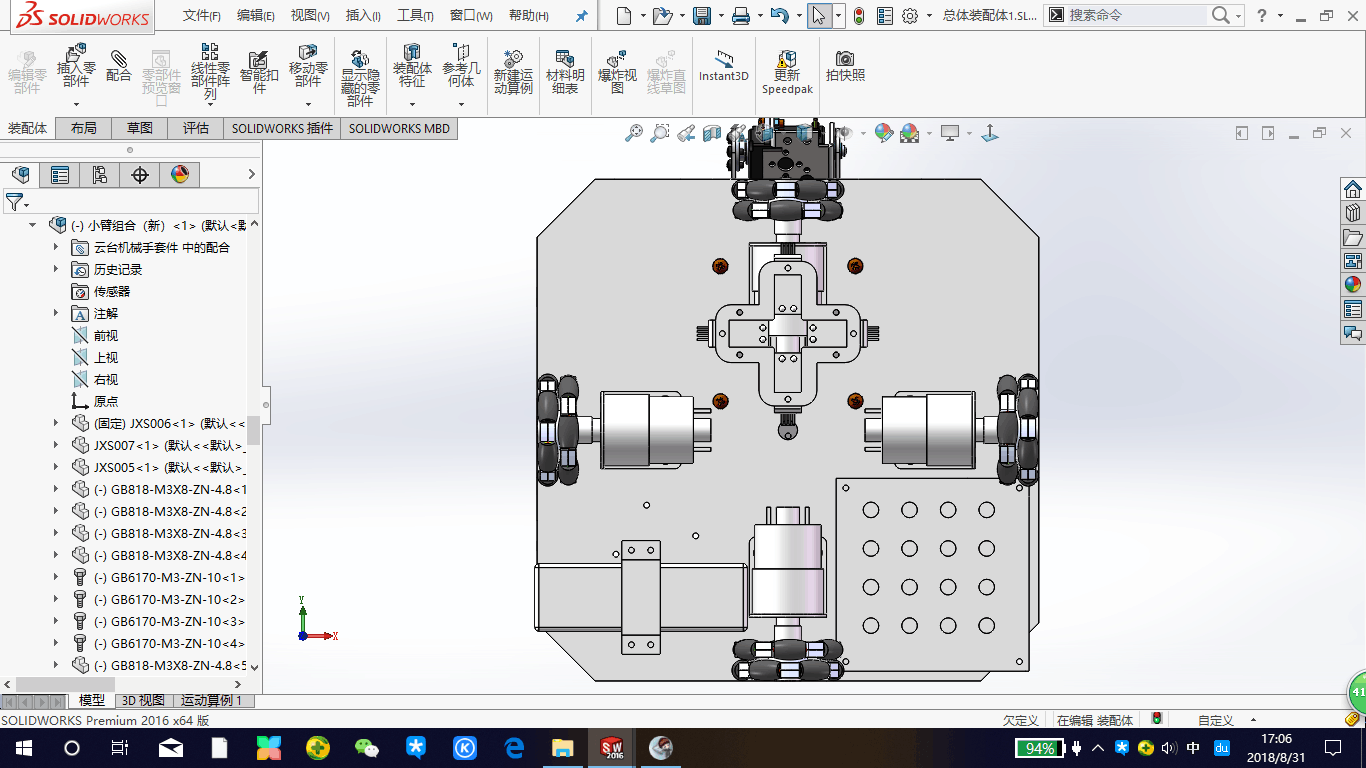
Task: Open the DisplayManager color ball tab
Action: 180,175
